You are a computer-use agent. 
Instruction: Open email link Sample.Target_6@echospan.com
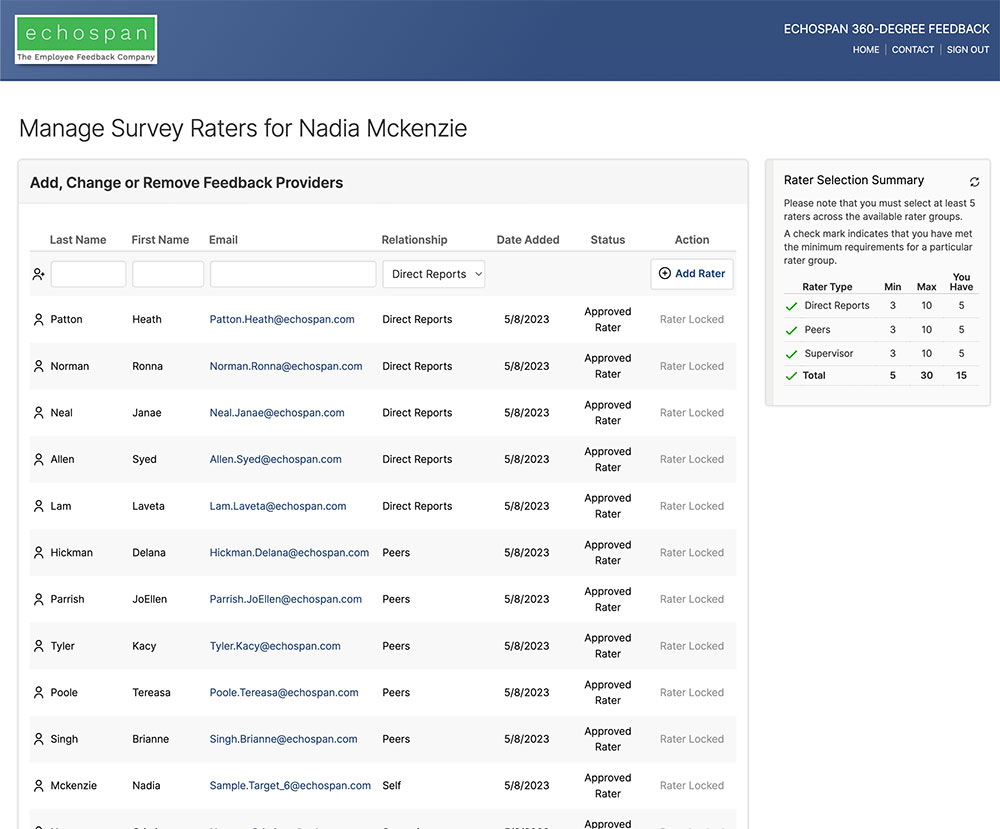(x=290, y=786)
